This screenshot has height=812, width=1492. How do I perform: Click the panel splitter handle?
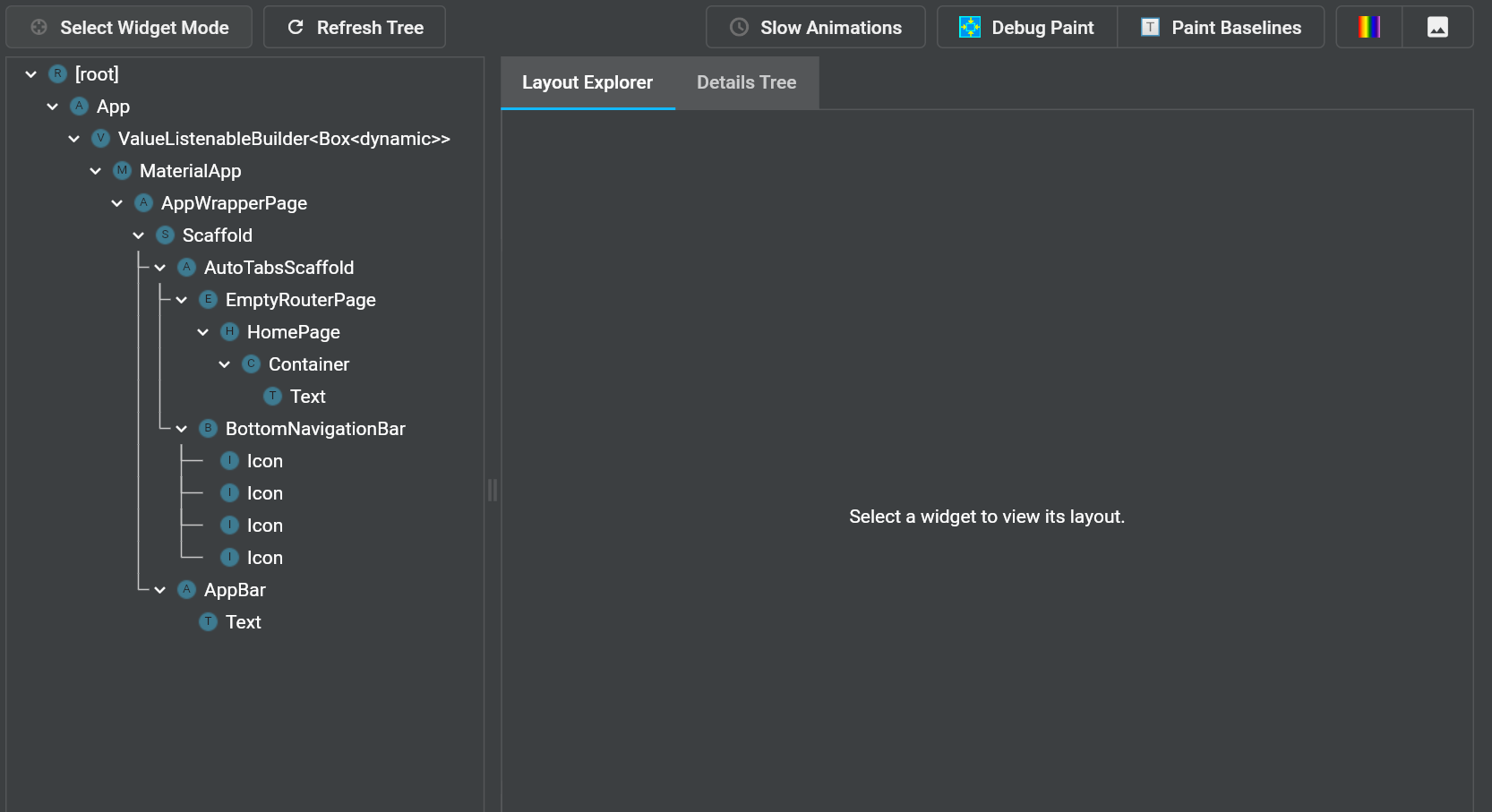coord(493,490)
